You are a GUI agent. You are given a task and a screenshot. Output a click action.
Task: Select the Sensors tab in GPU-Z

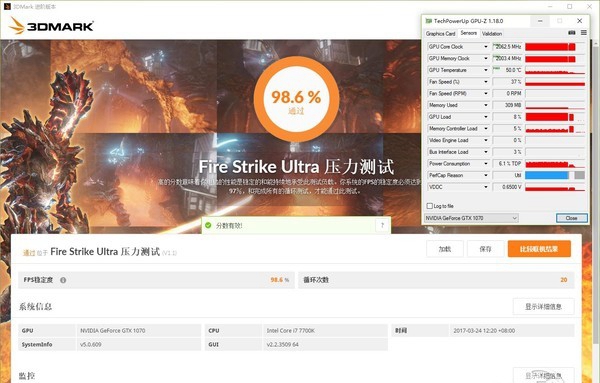click(x=468, y=33)
